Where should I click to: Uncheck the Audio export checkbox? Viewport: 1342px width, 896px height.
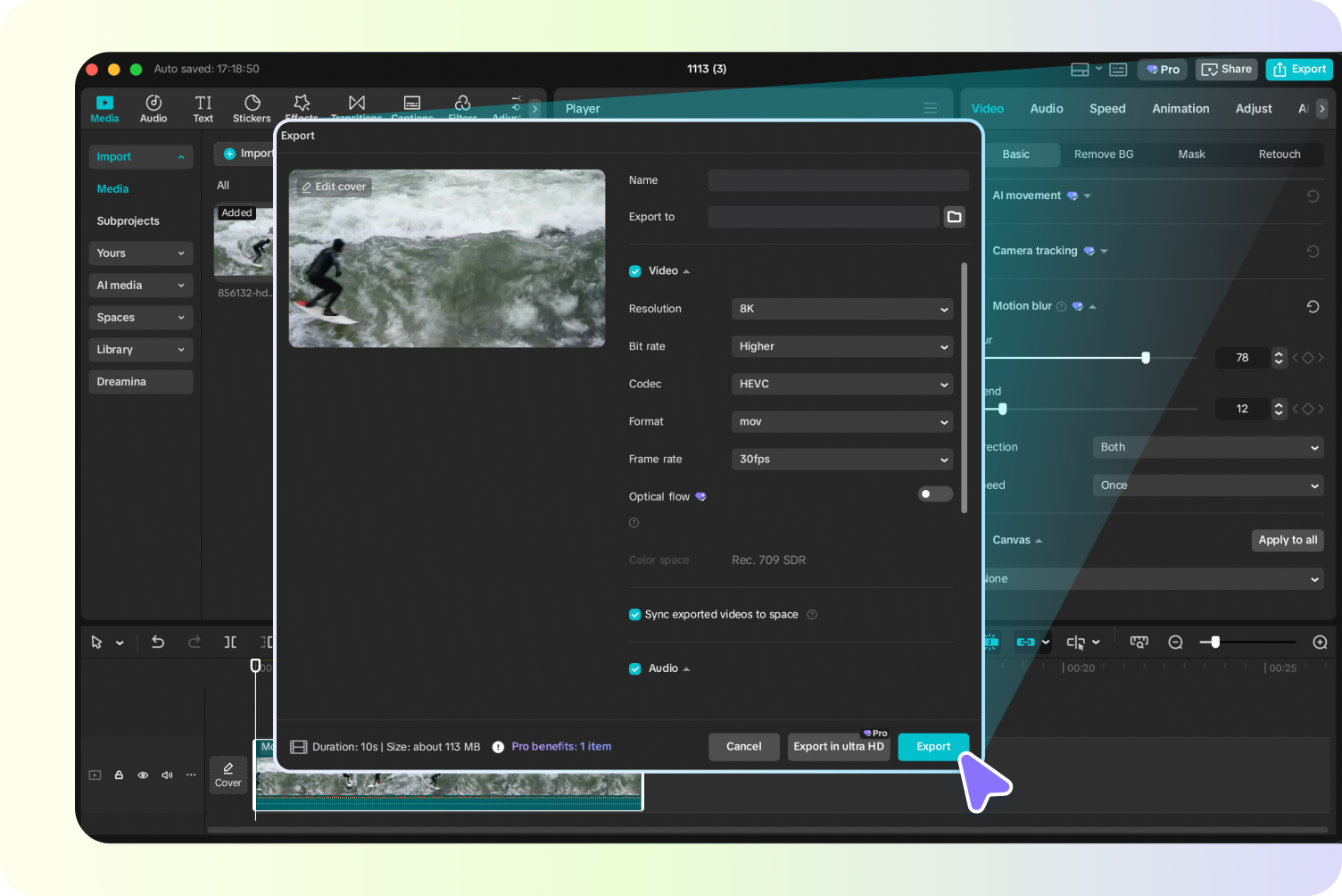point(634,668)
